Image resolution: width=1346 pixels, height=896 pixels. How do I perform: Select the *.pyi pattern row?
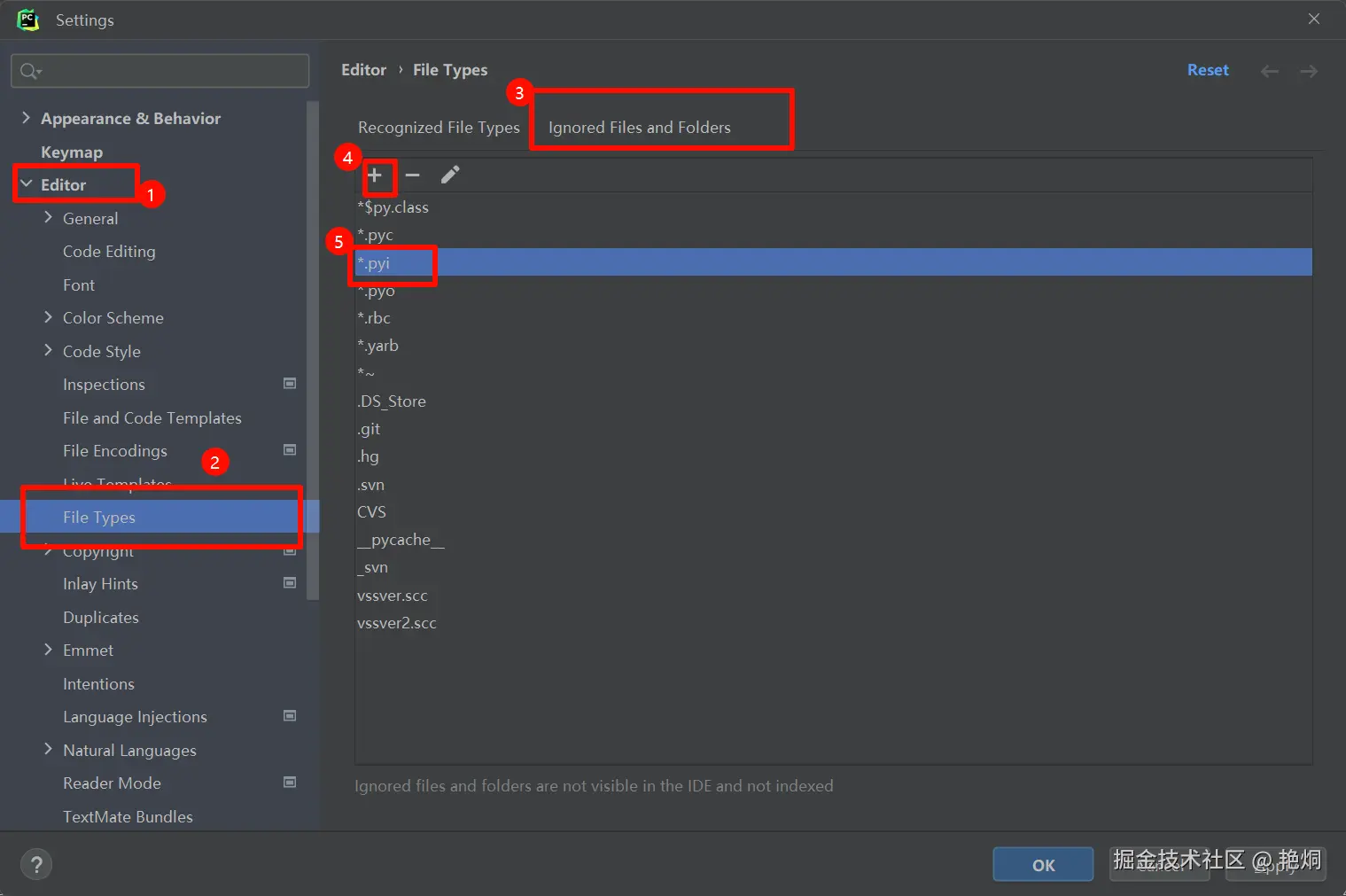pos(833,262)
